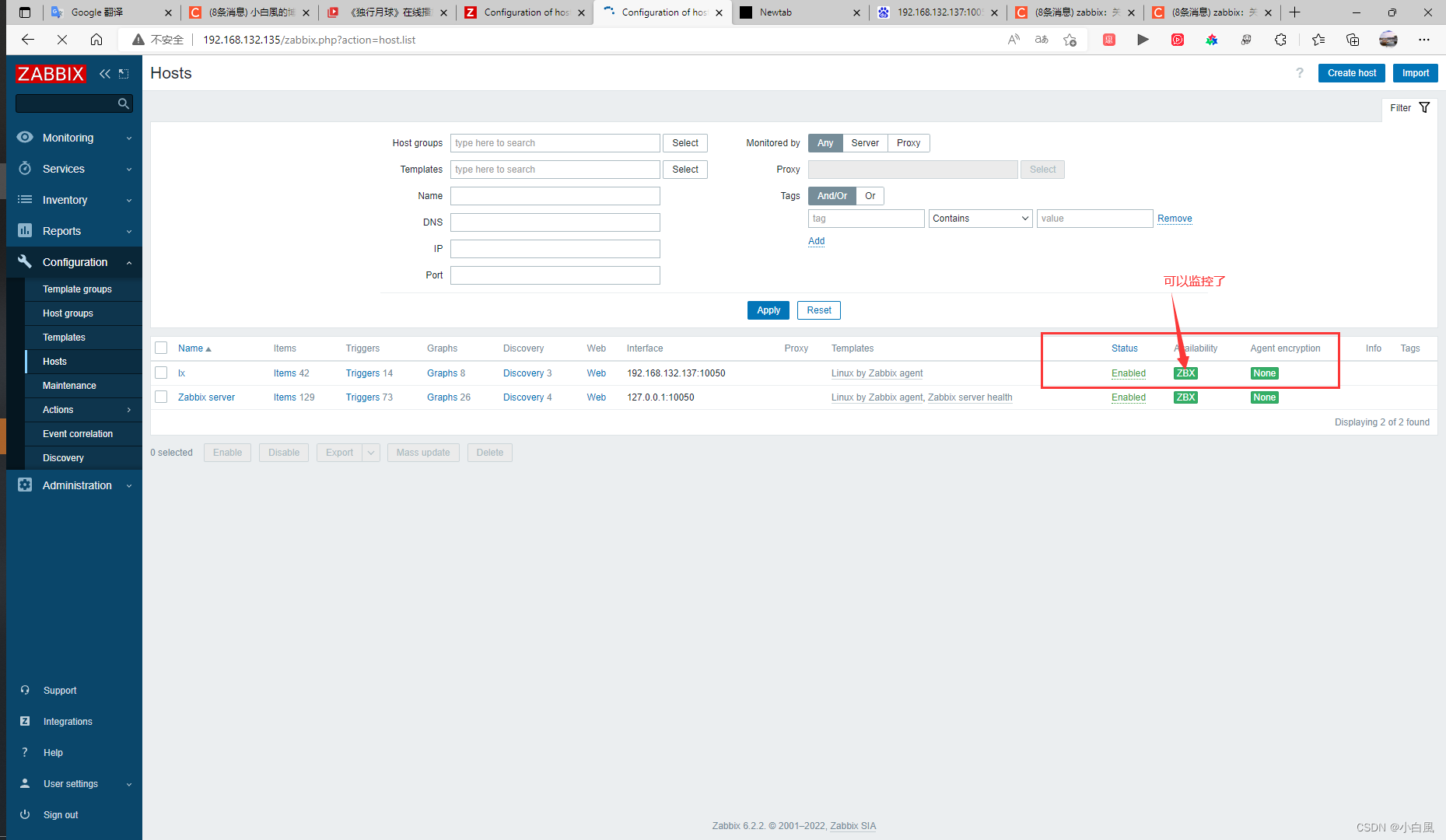Toggle the Filter funnel icon
Screen dimensions: 1446x840
coord(1424,107)
